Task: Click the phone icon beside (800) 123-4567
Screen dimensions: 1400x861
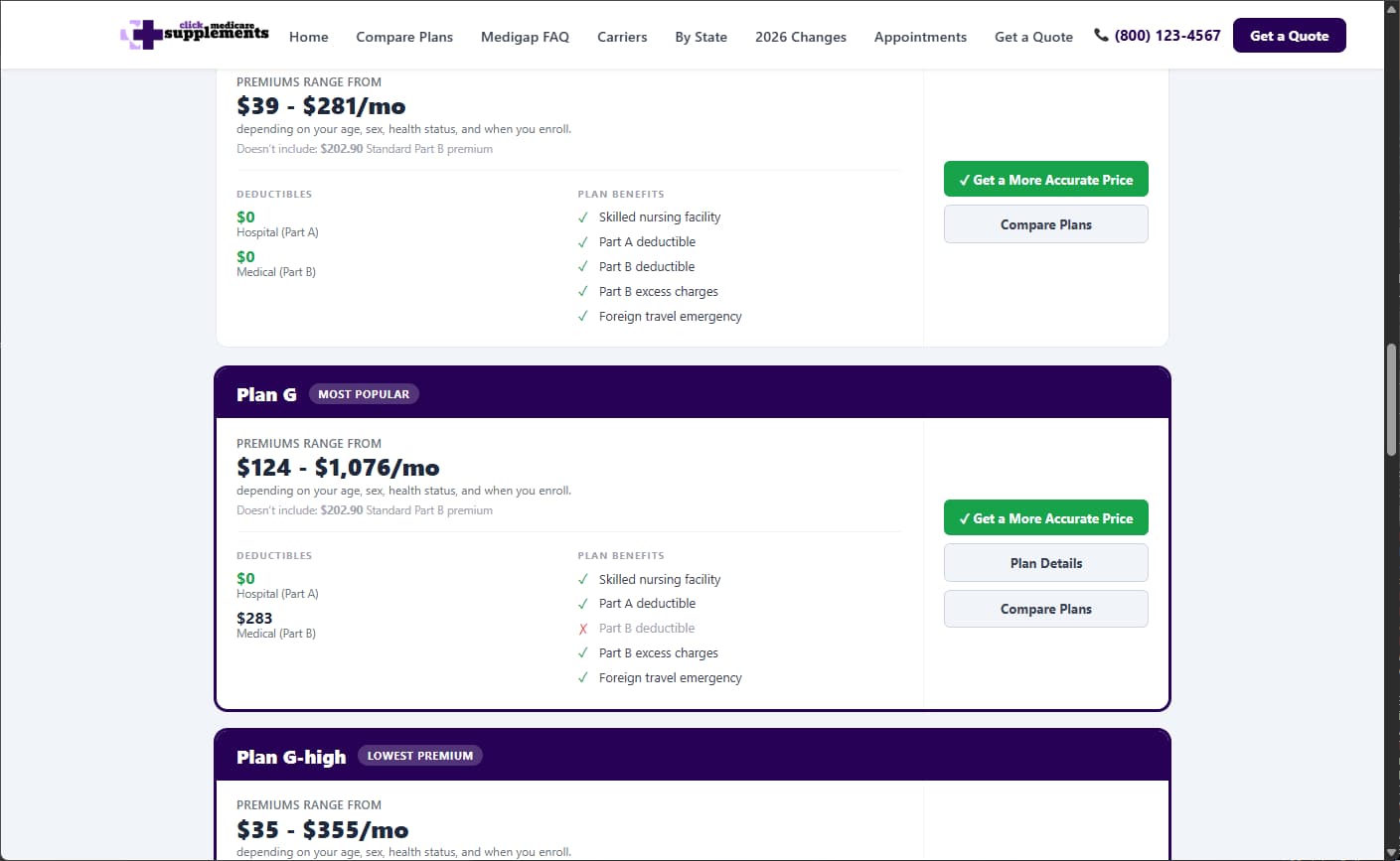Action: click(1101, 35)
